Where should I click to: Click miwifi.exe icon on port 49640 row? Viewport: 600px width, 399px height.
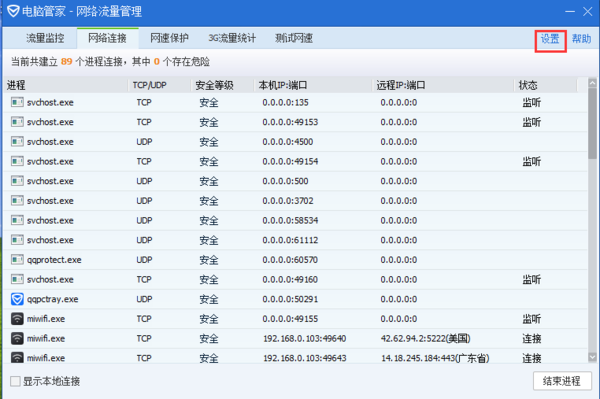coord(17,338)
